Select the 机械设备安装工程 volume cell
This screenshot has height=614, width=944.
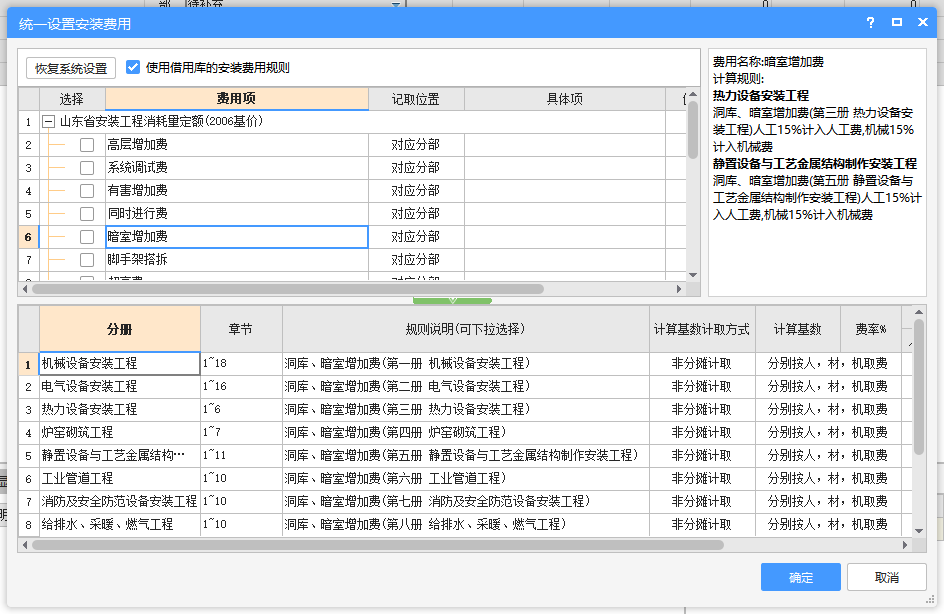pos(120,364)
